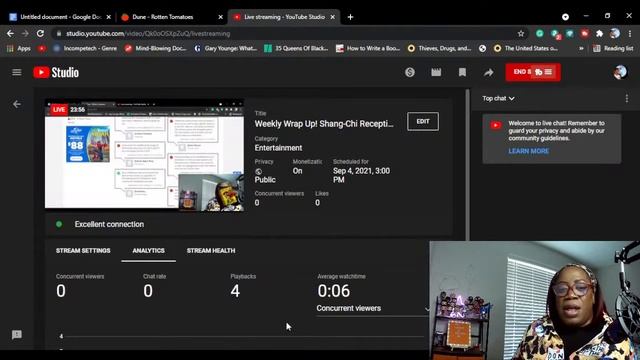640x360 pixels.
Task: Reload the page with refresh button
Action: 40,33
